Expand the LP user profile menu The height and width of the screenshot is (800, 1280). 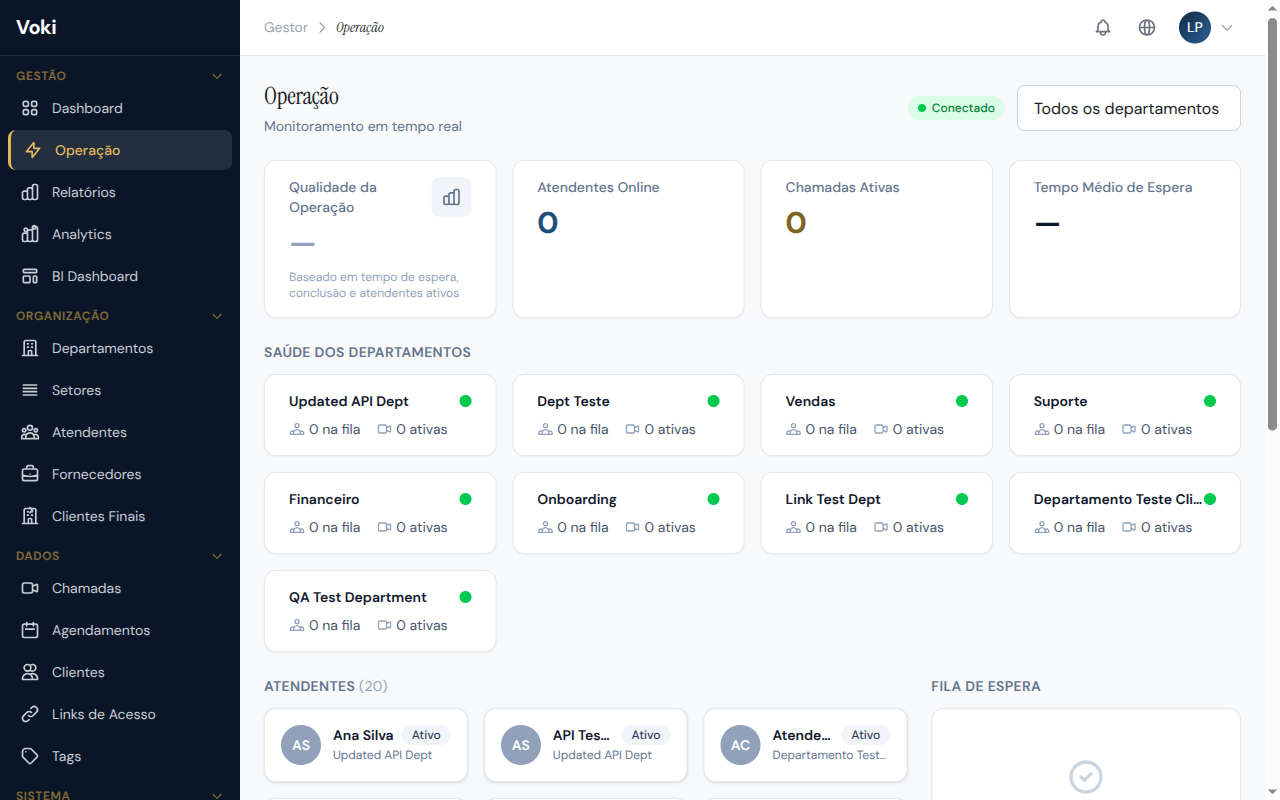[1226, 28]
